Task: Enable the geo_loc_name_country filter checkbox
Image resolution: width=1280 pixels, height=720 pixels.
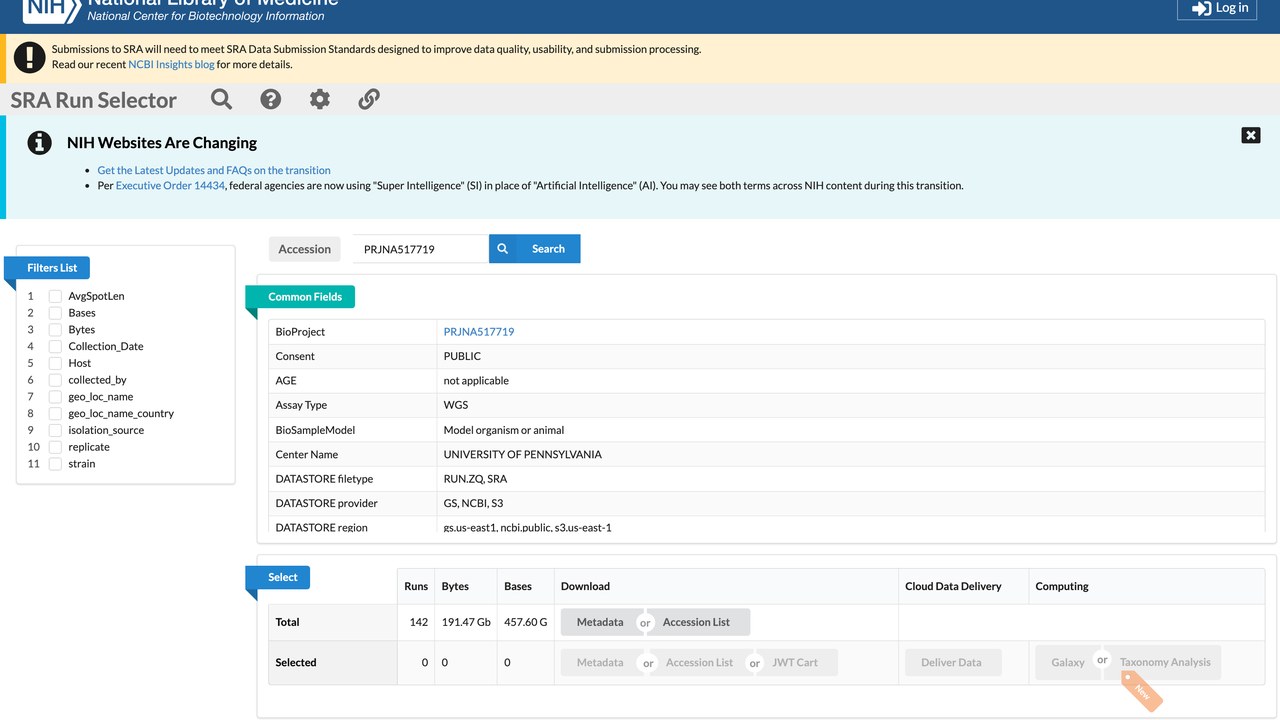Action: pos(56,413)
